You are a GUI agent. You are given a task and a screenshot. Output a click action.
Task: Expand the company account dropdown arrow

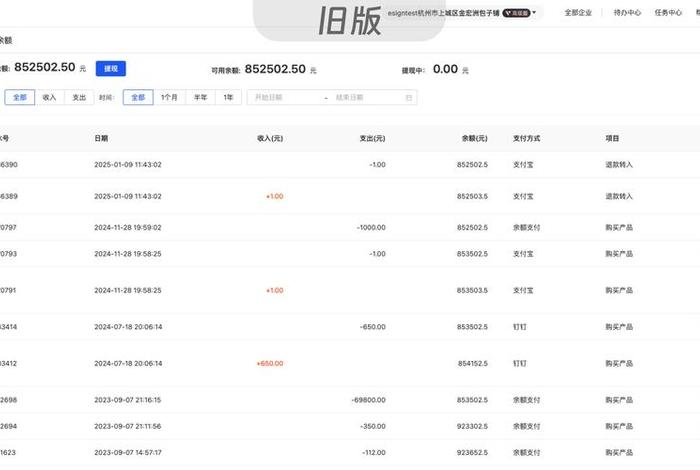534,12
